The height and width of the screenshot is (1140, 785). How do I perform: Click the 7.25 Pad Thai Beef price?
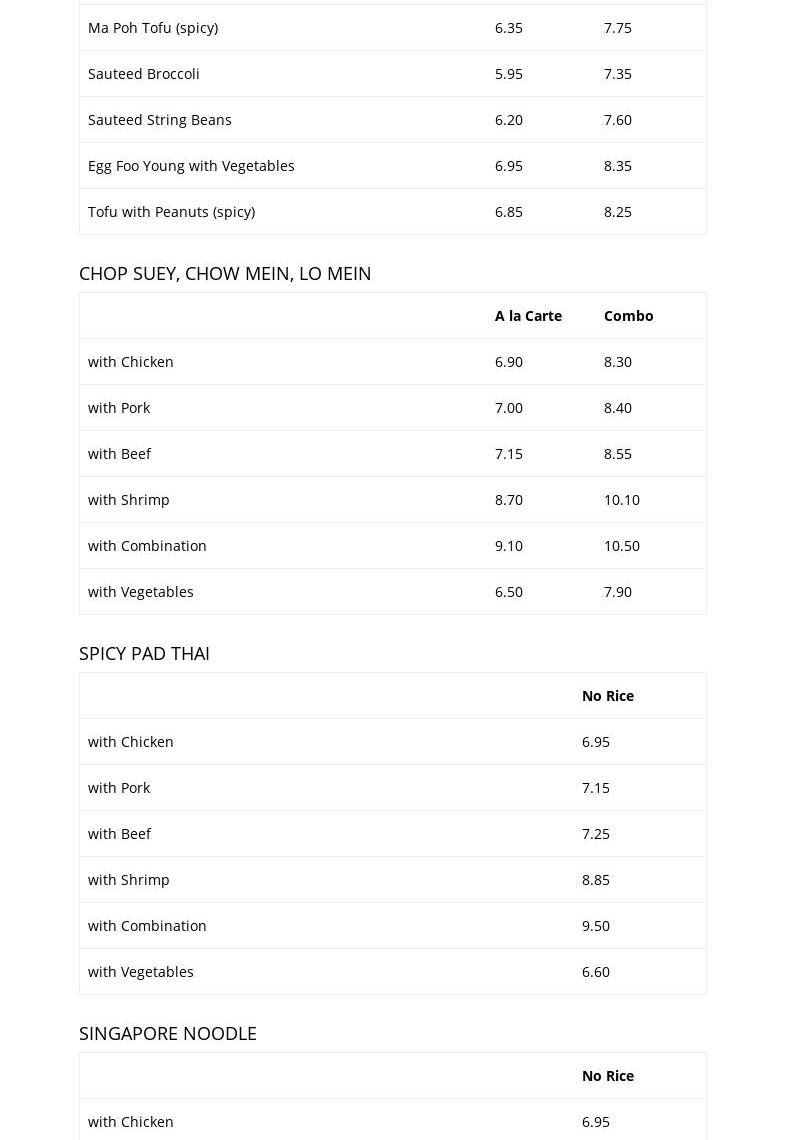(595, 834)
